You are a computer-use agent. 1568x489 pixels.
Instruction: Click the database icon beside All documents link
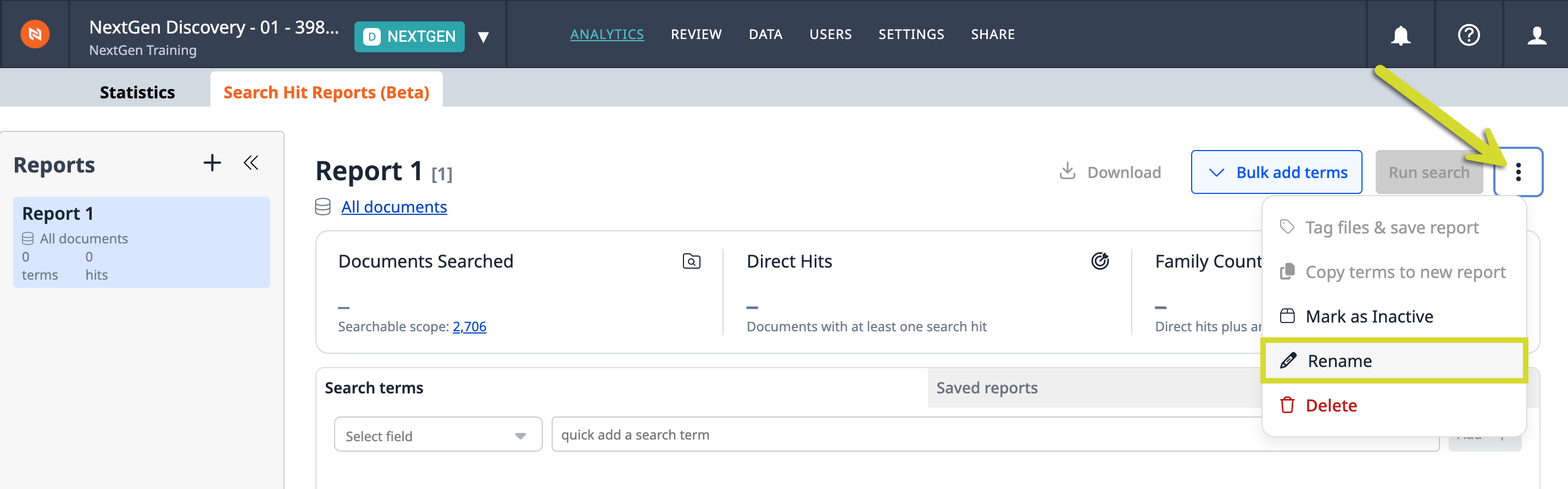point(323,207)
